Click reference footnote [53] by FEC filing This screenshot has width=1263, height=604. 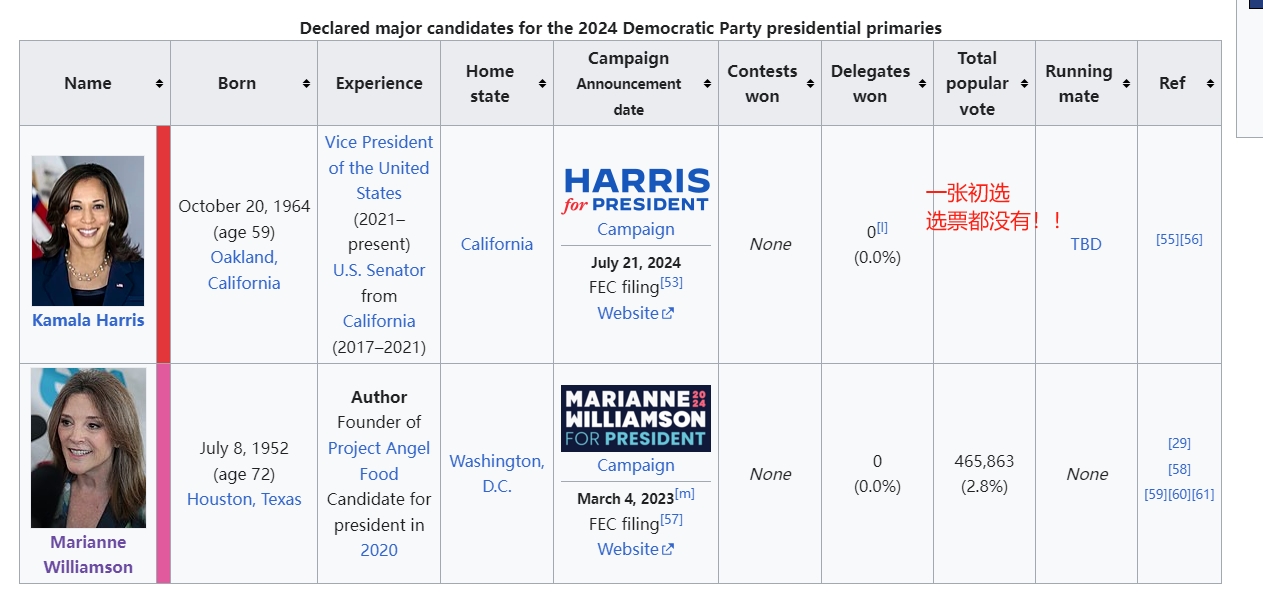[671, 283]
